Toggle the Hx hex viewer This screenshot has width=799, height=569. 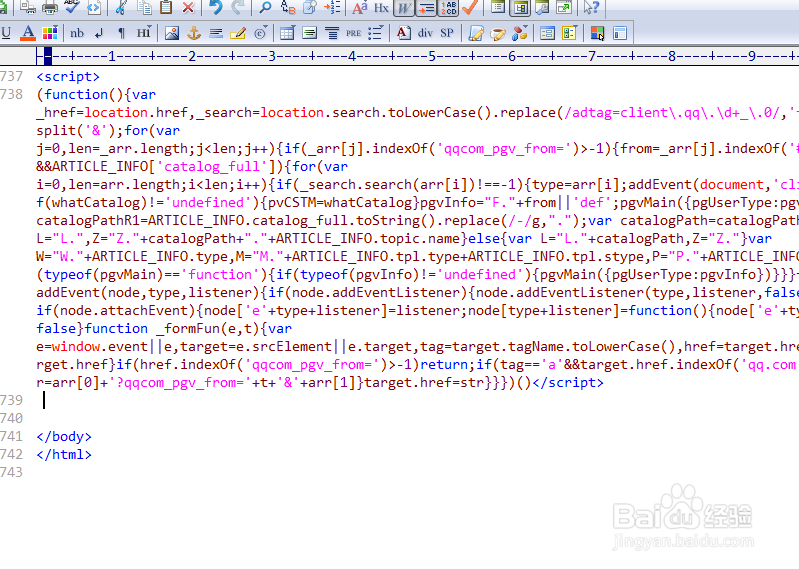pyautogui.click(x=381, y=7)
